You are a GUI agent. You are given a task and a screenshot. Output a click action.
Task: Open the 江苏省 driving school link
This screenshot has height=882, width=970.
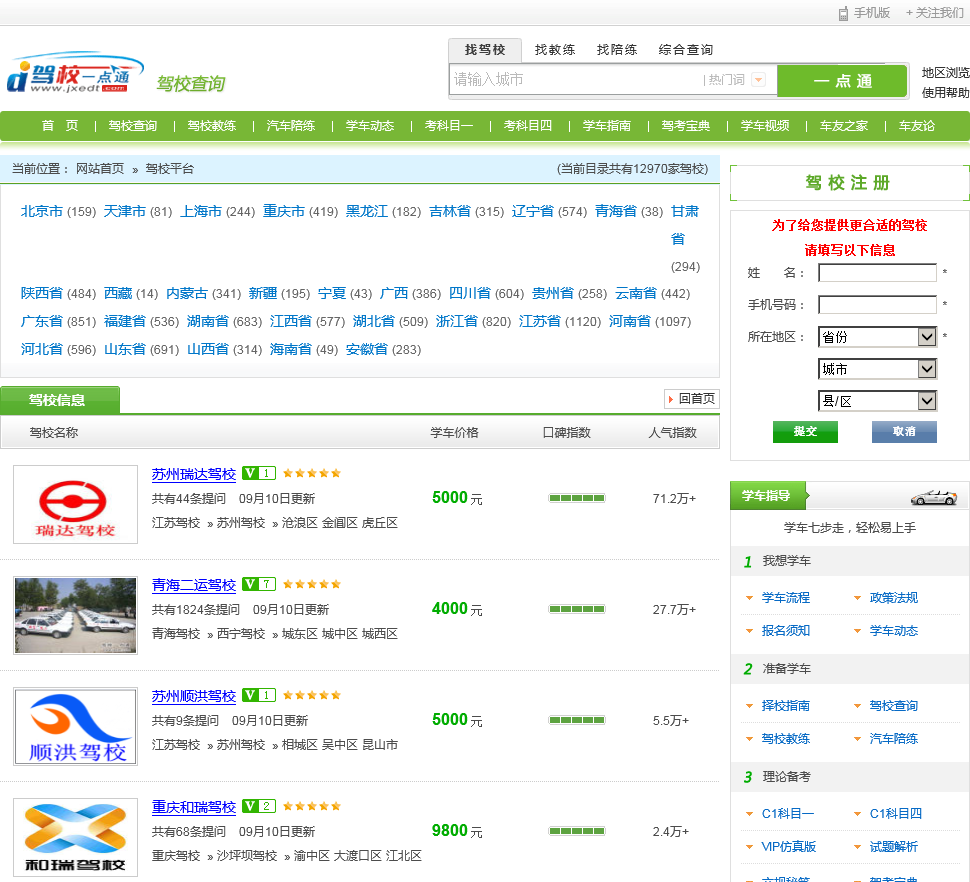tap(540, 322)
